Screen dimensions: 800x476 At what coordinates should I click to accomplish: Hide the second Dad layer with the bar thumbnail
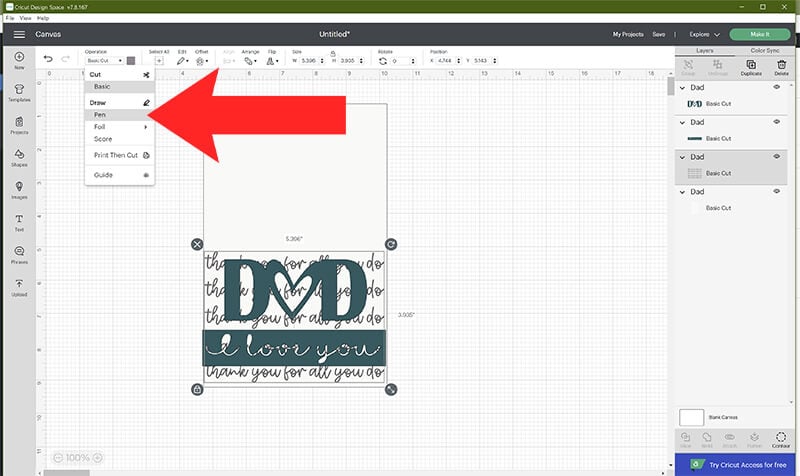(777, 122)
